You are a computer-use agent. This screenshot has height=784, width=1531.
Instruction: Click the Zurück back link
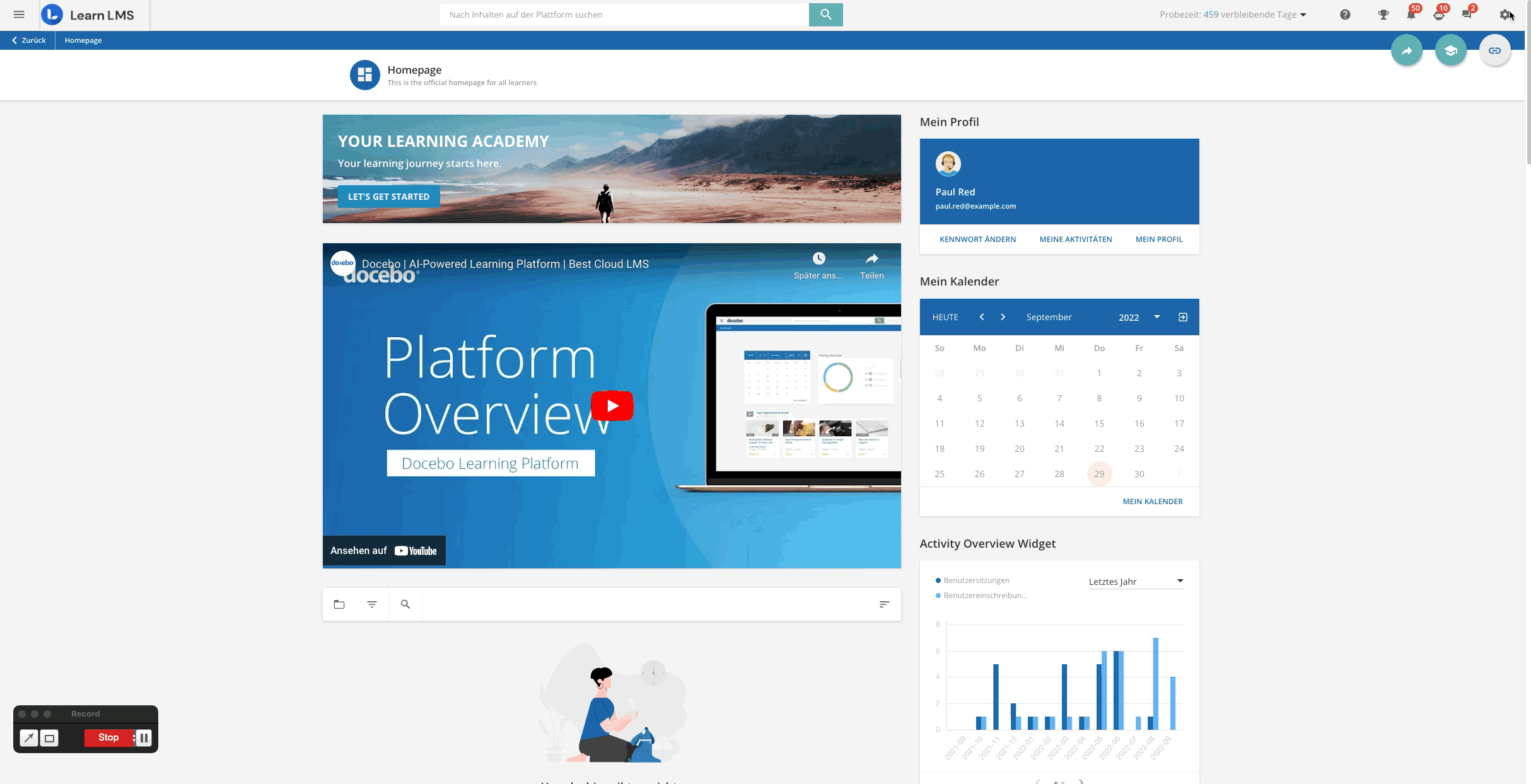28,40
